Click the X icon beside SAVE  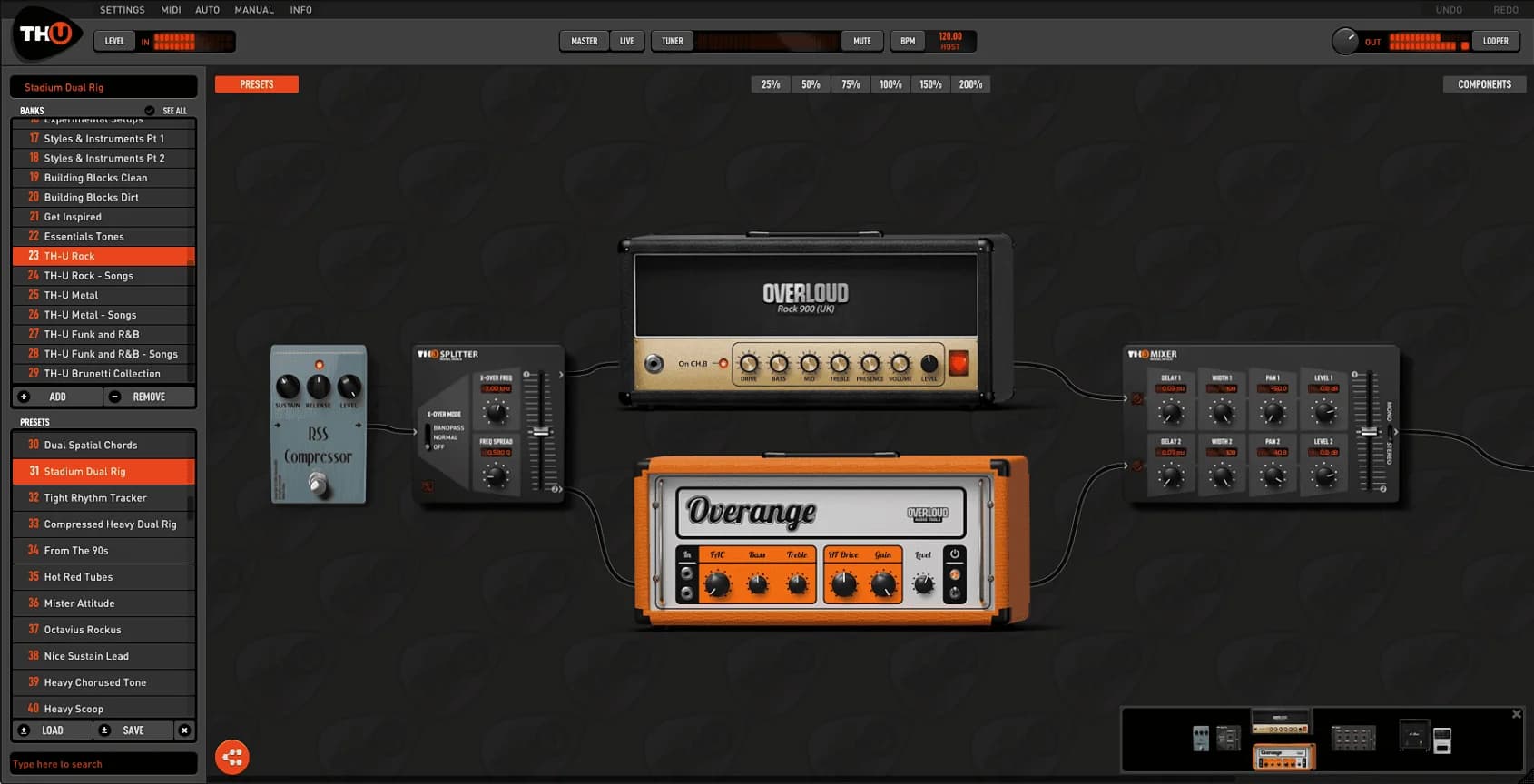click(184, 730)
